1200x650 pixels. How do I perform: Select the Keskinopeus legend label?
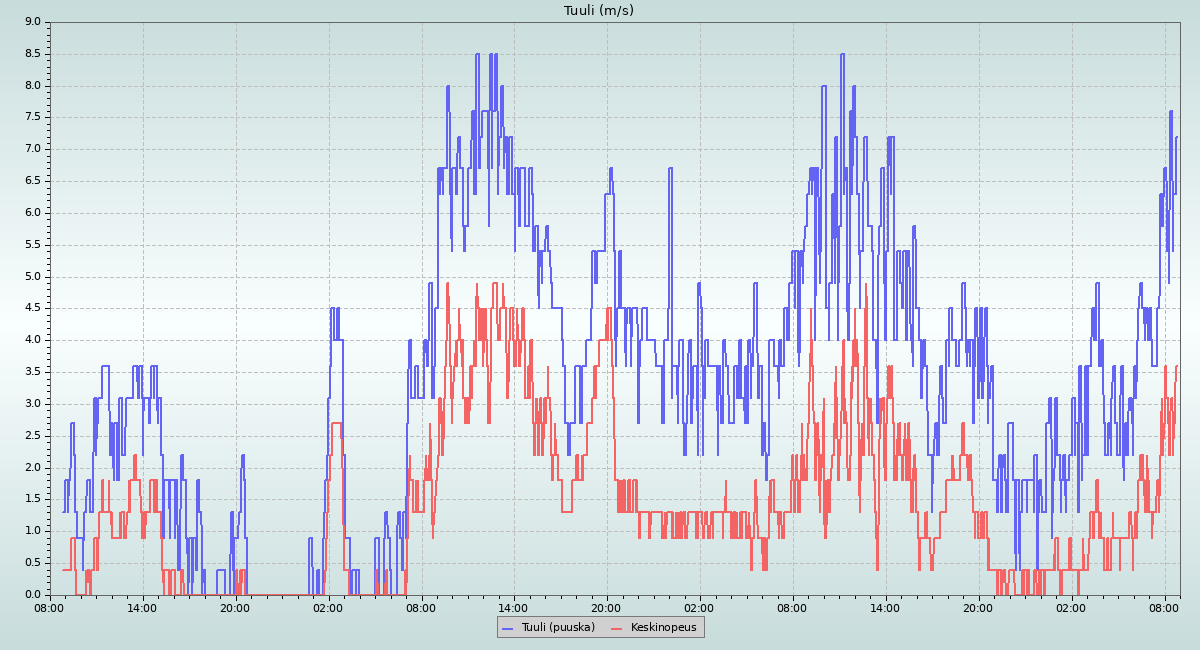[664, 627]
